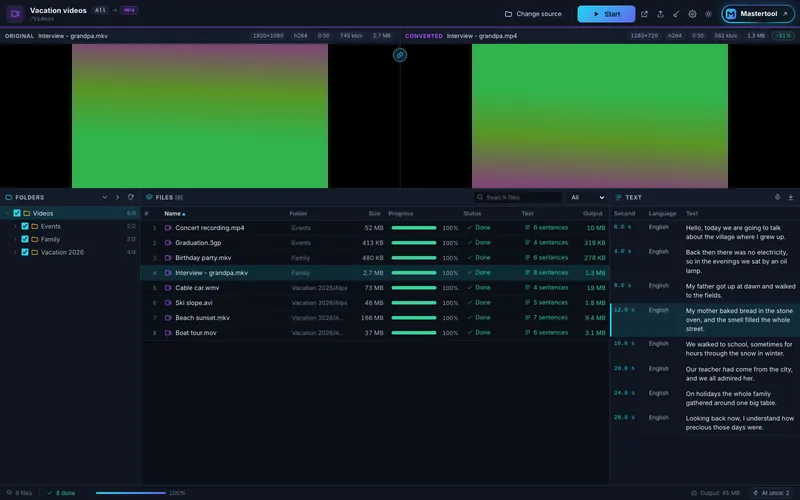
Task: Click the Vacation videos app logo icon
Action: tap(15, 14)
